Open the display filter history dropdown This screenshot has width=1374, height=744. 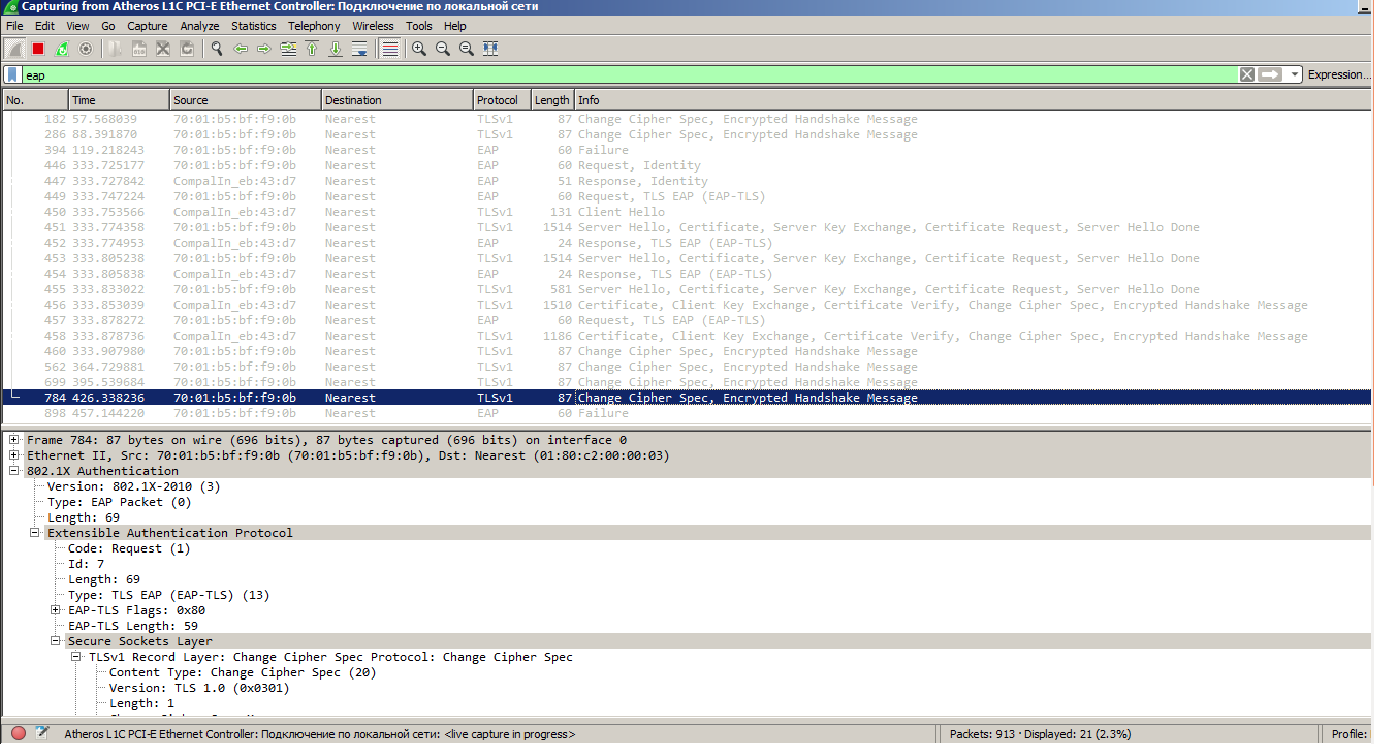click(x=1294, y=75)
